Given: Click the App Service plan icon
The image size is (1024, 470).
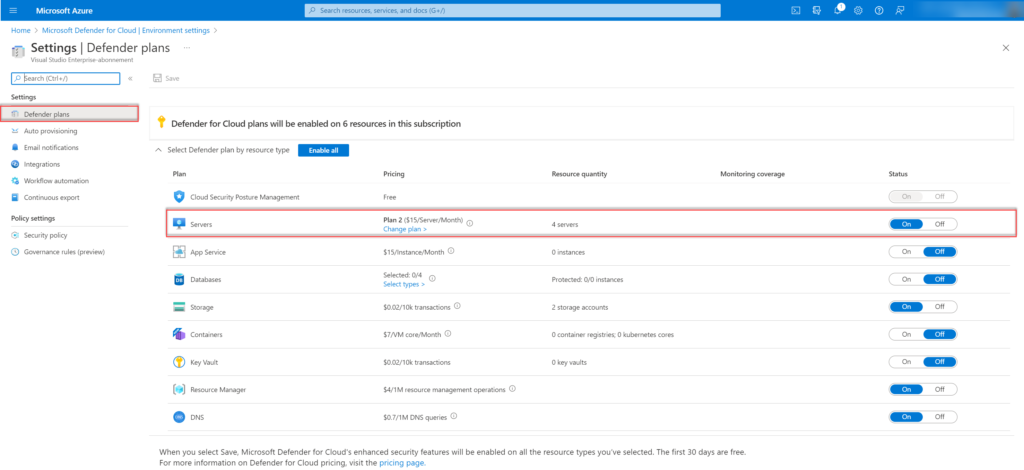Looking at the screenshot, I should click(179, 252).
